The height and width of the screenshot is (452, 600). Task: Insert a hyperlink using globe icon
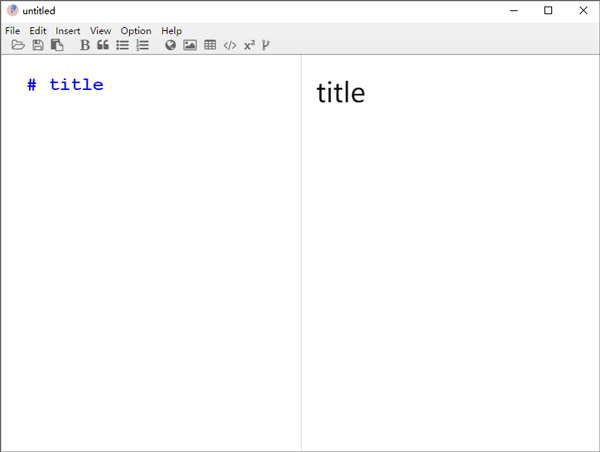point(170,45)
